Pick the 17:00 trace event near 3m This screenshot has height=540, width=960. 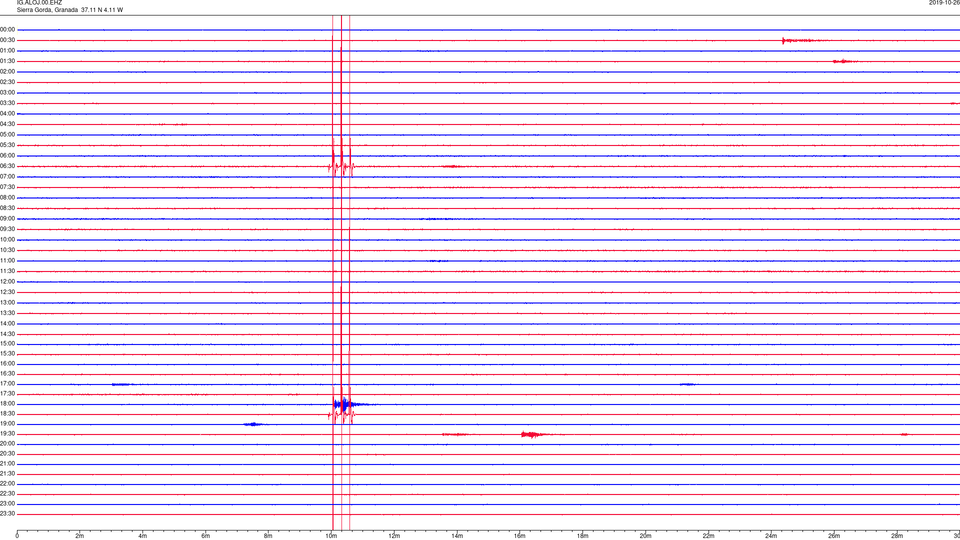point(121,384)
